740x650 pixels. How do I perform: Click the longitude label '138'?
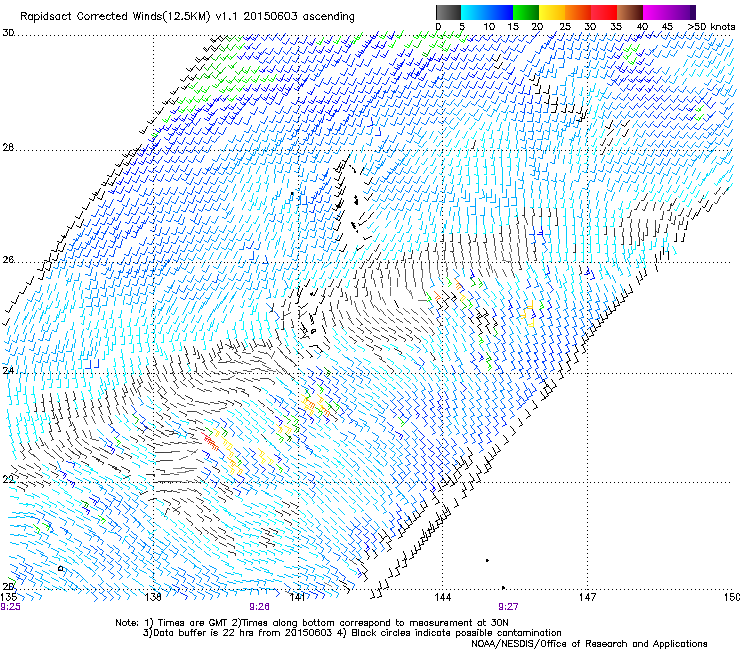153,597
